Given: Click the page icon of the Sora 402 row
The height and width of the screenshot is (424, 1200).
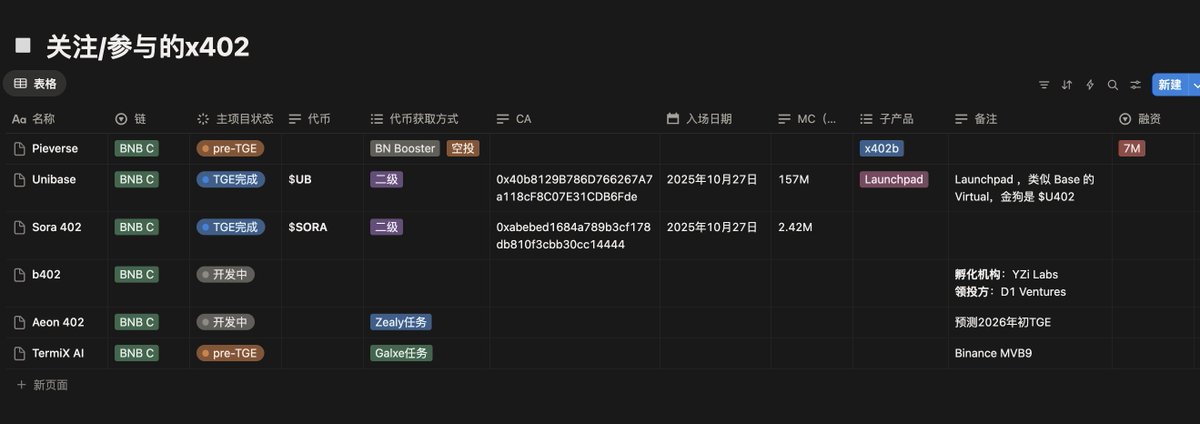Looking at the screenshot, I should 19,227.
